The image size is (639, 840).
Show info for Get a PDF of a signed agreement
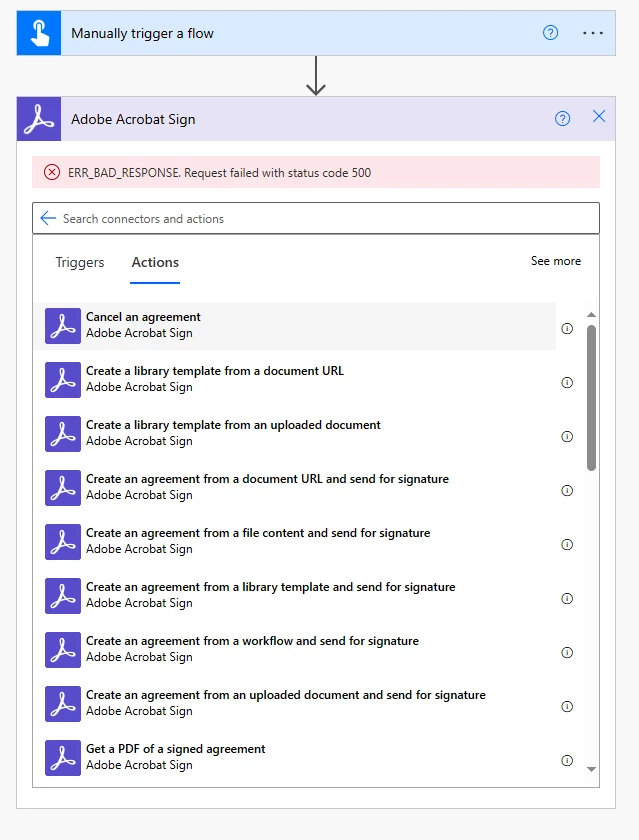(567, 761)
